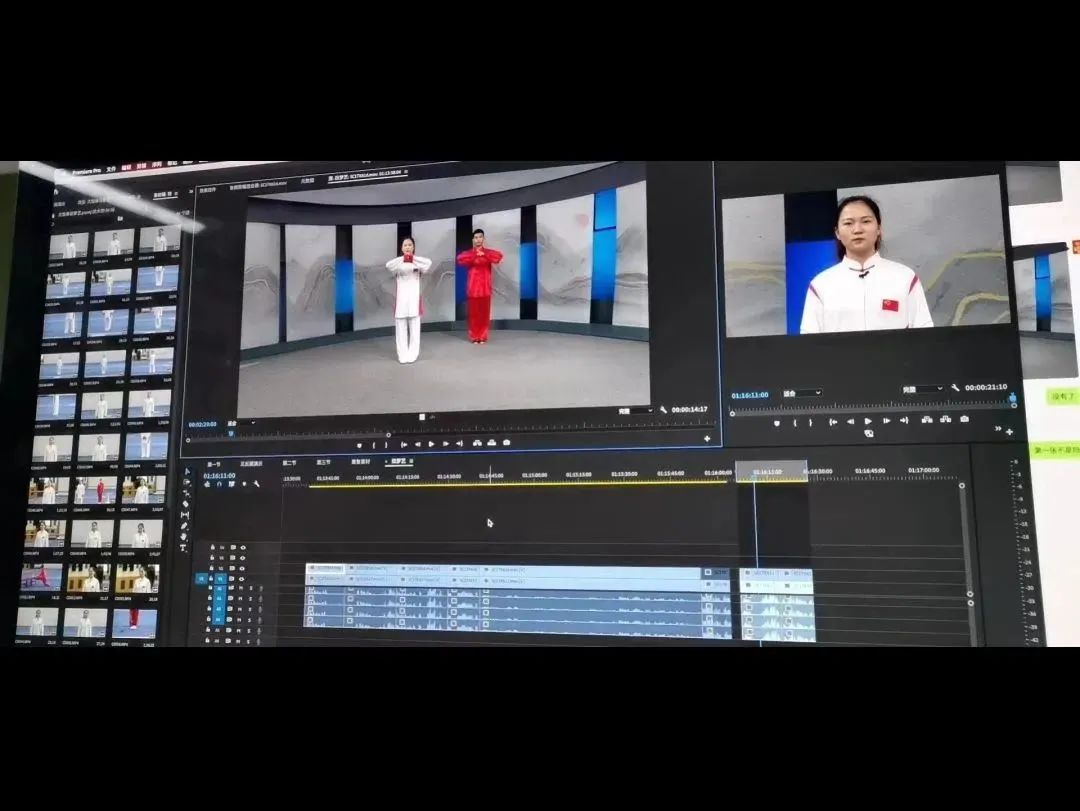Select the Selection arrow tool in timeline toolbar
The height and width of the screenshot is (811, 1080).
[x=187, y=471]
